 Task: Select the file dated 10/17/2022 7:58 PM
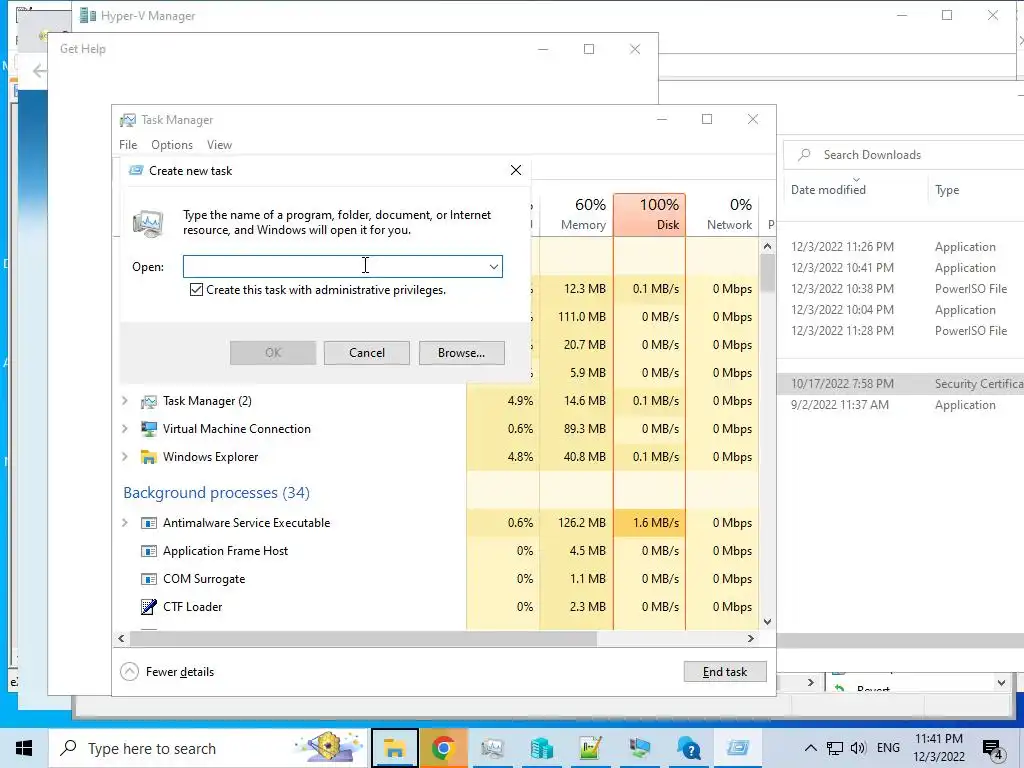coord(901,383)
